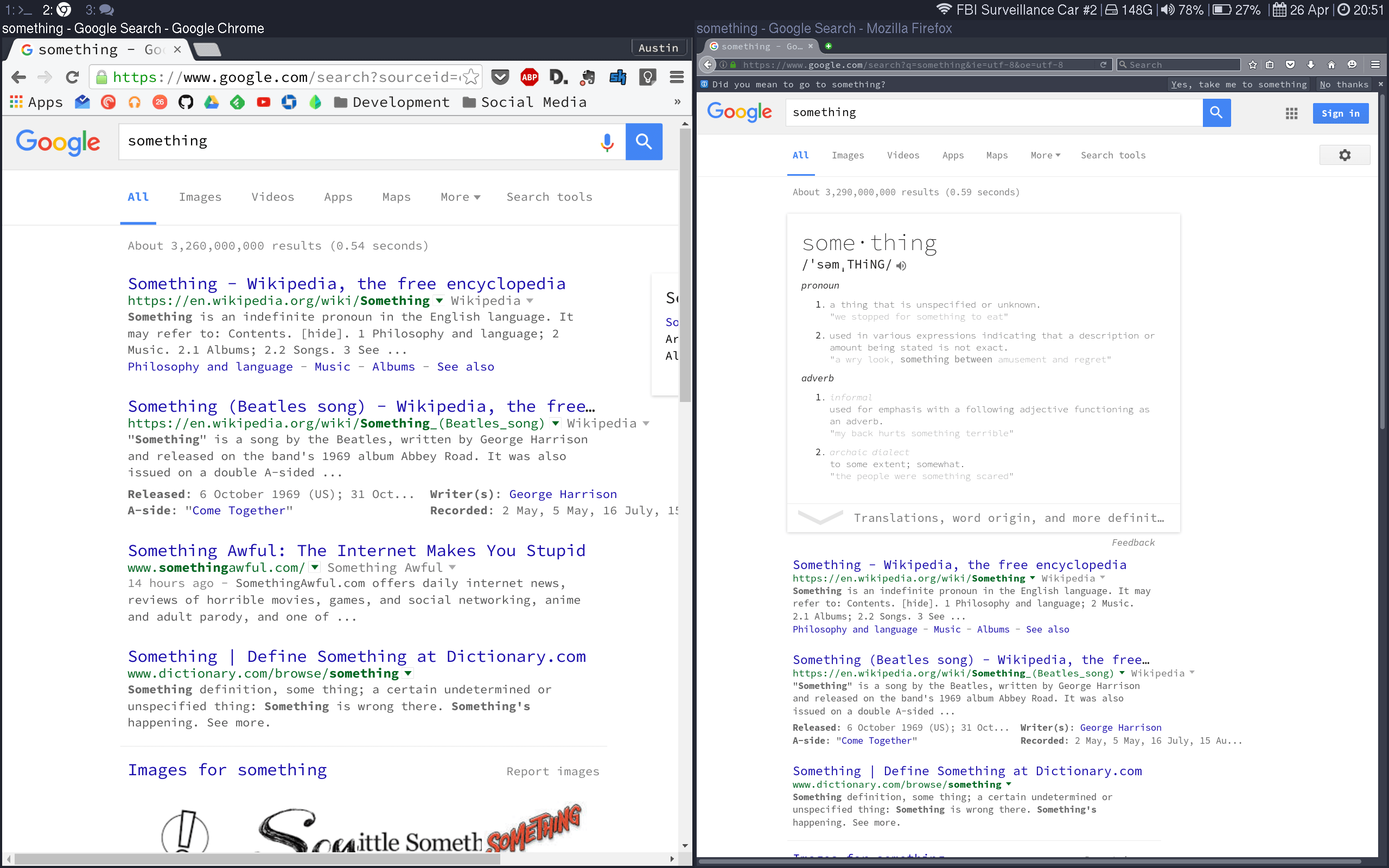Expand the 'More' dropdown in Chrome's search tabs

click(460, 197)
